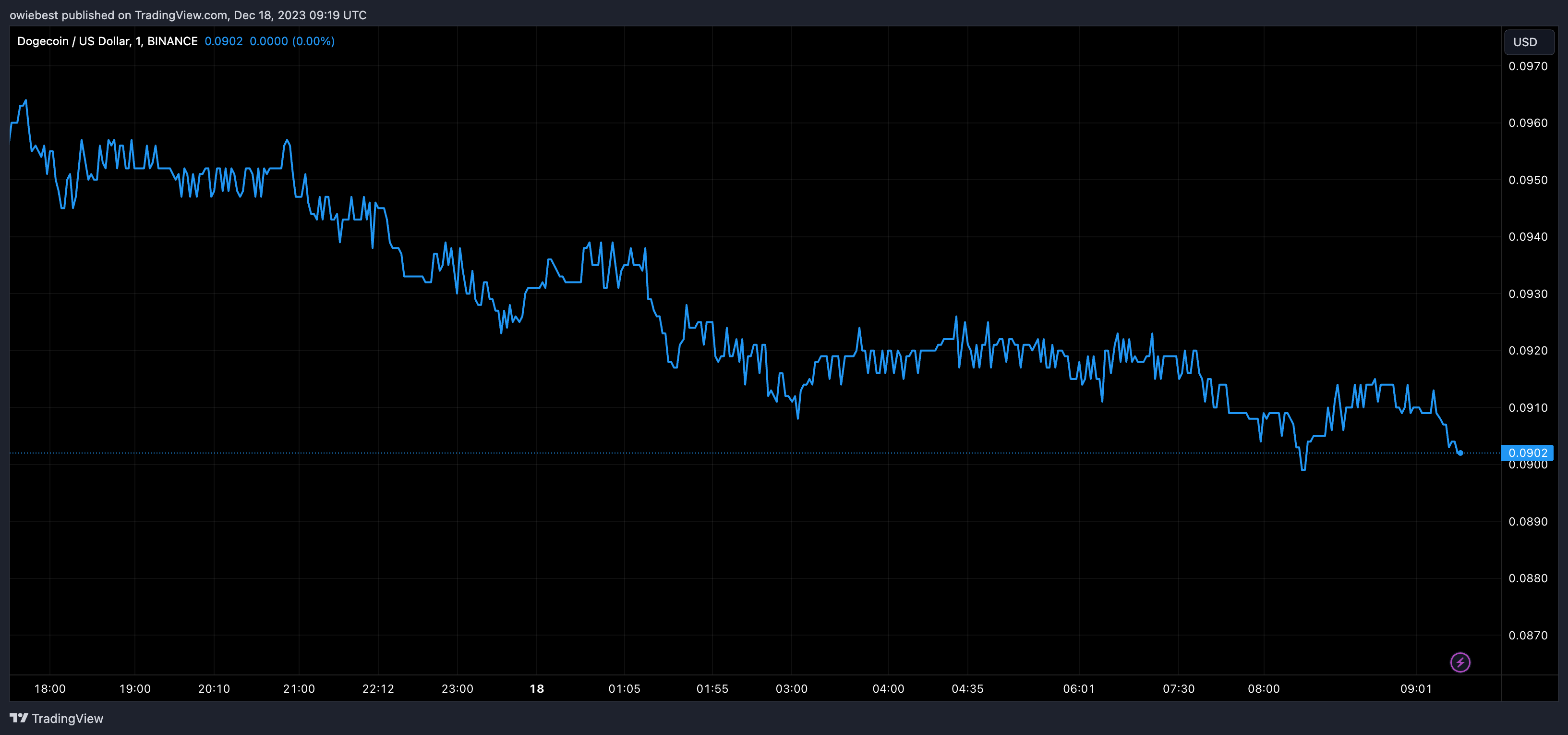Click the TradingView text at bottom left
The width and height of the screenshot is (1568, 735).
(68, 719)
